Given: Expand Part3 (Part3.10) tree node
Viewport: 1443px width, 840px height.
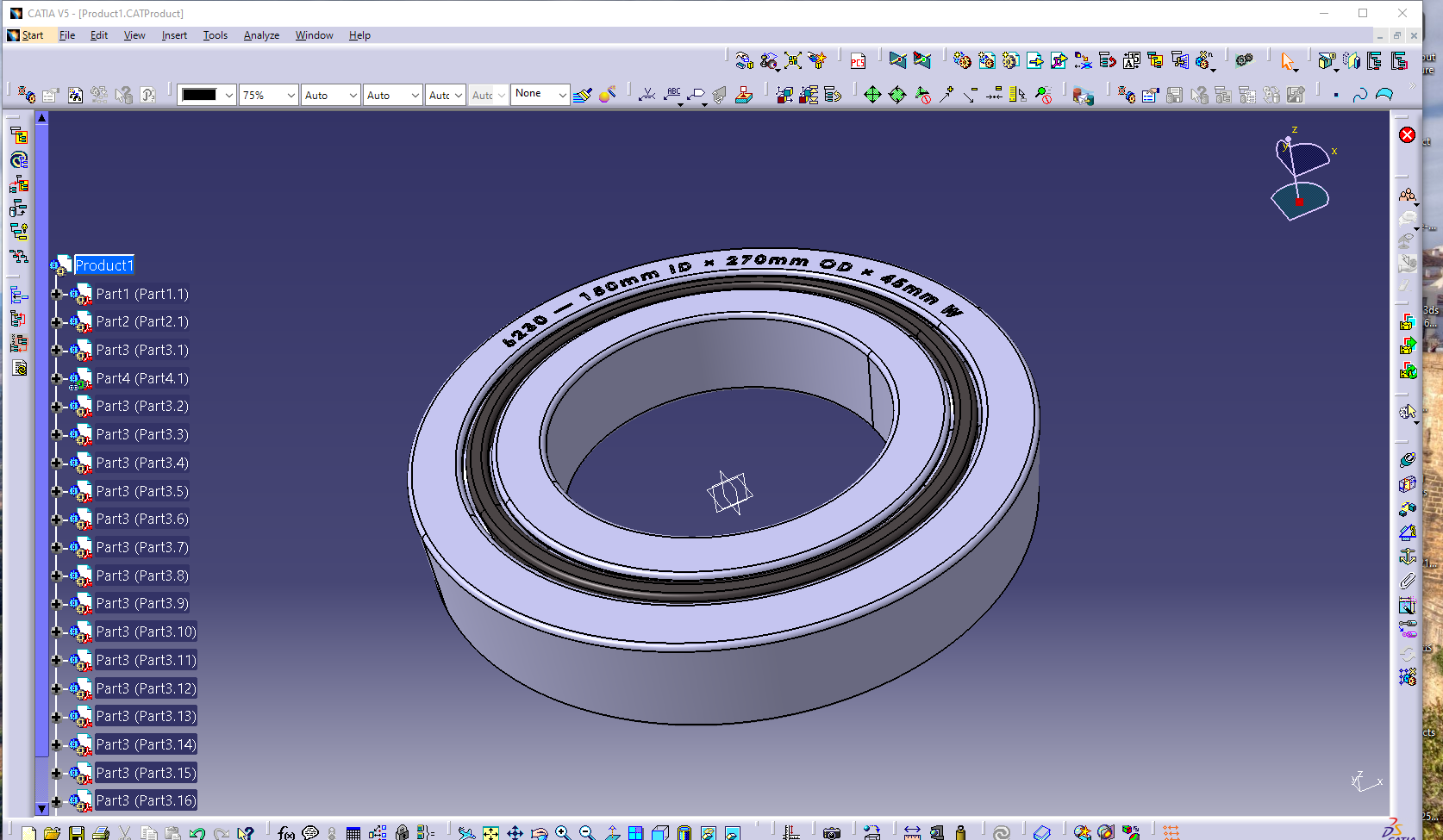Looking at the screenshot, I should [x=56, y=632].
